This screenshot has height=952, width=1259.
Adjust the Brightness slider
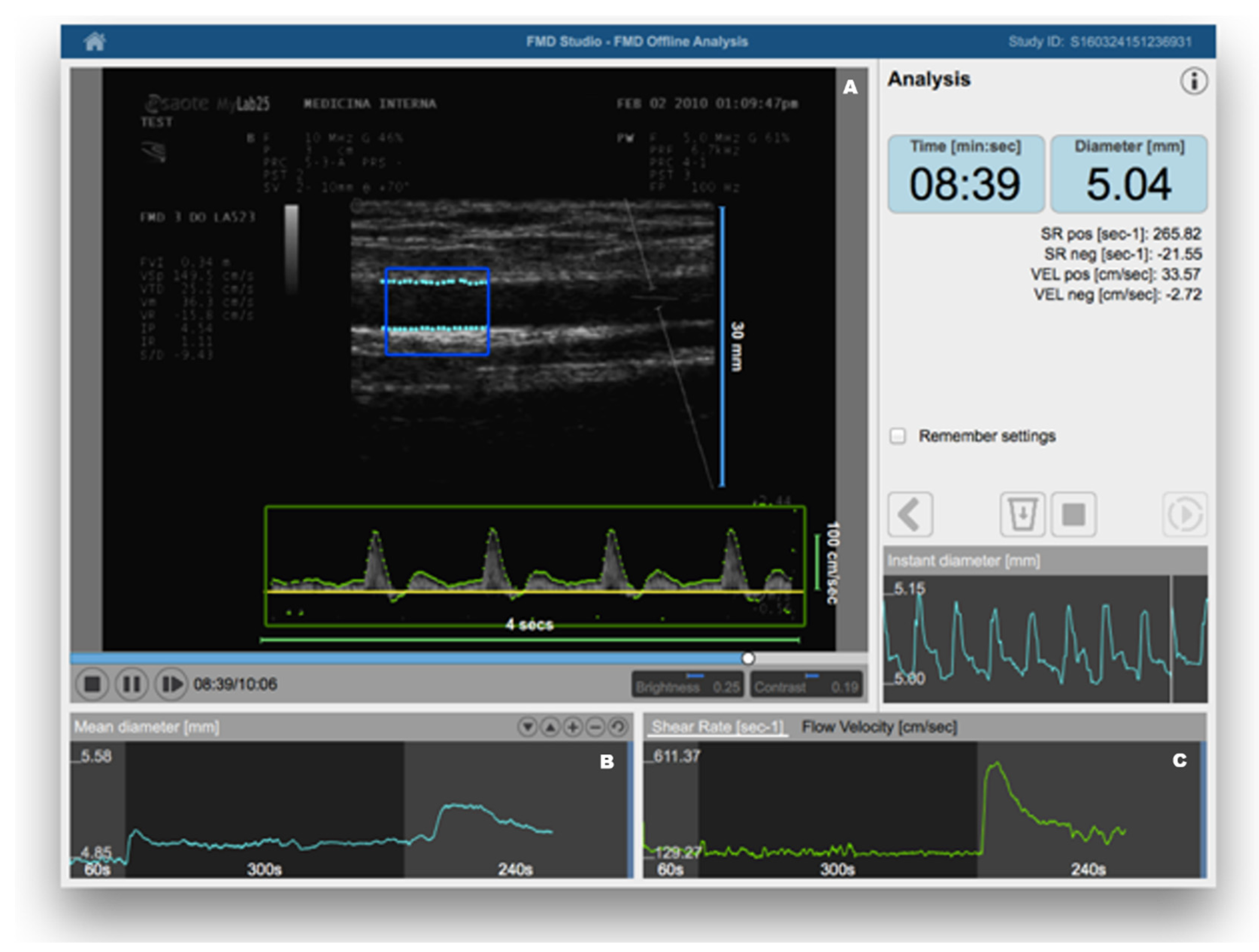pos(695,676)
